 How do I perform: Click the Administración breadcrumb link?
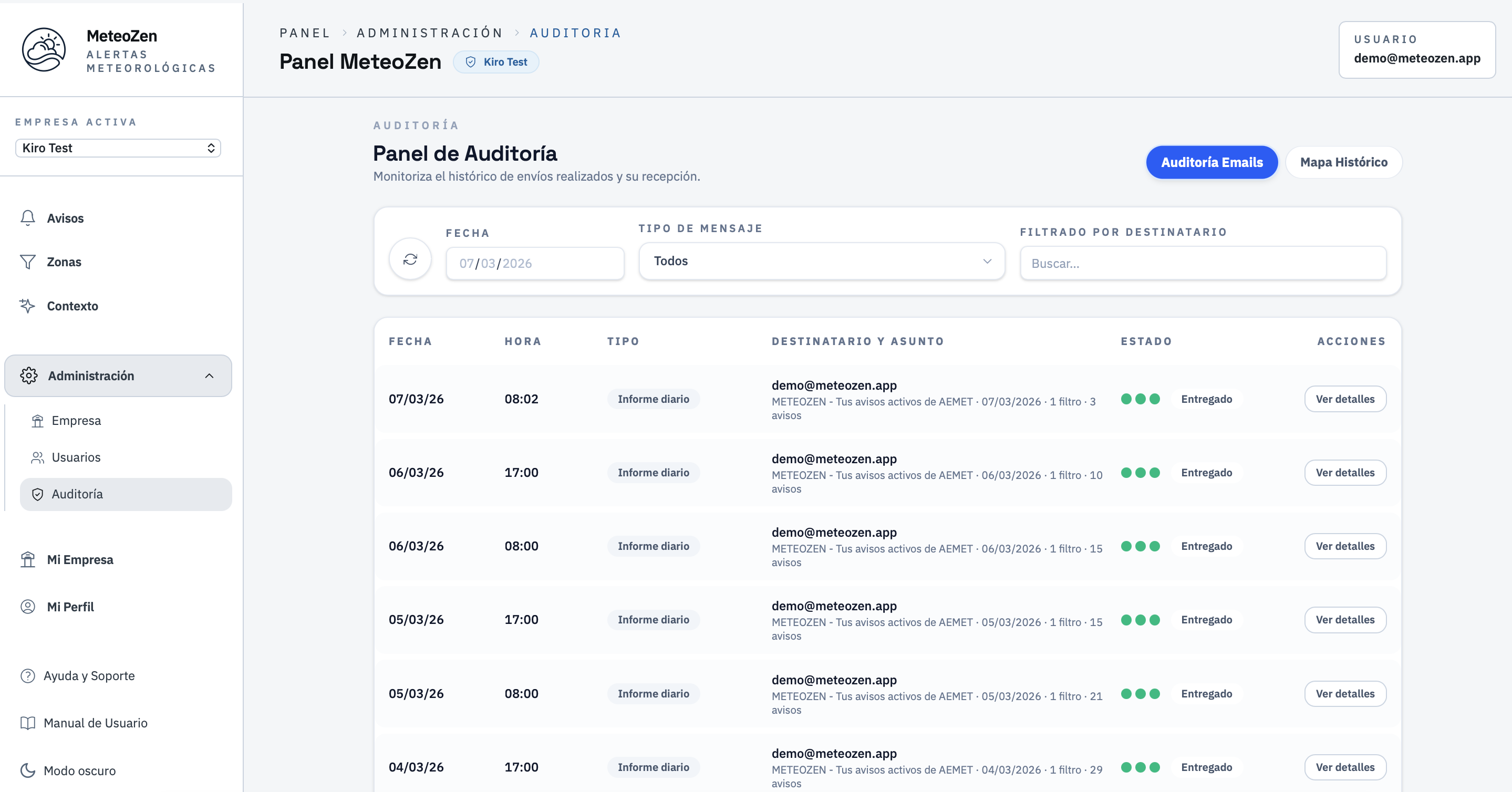tap(430, 33)
